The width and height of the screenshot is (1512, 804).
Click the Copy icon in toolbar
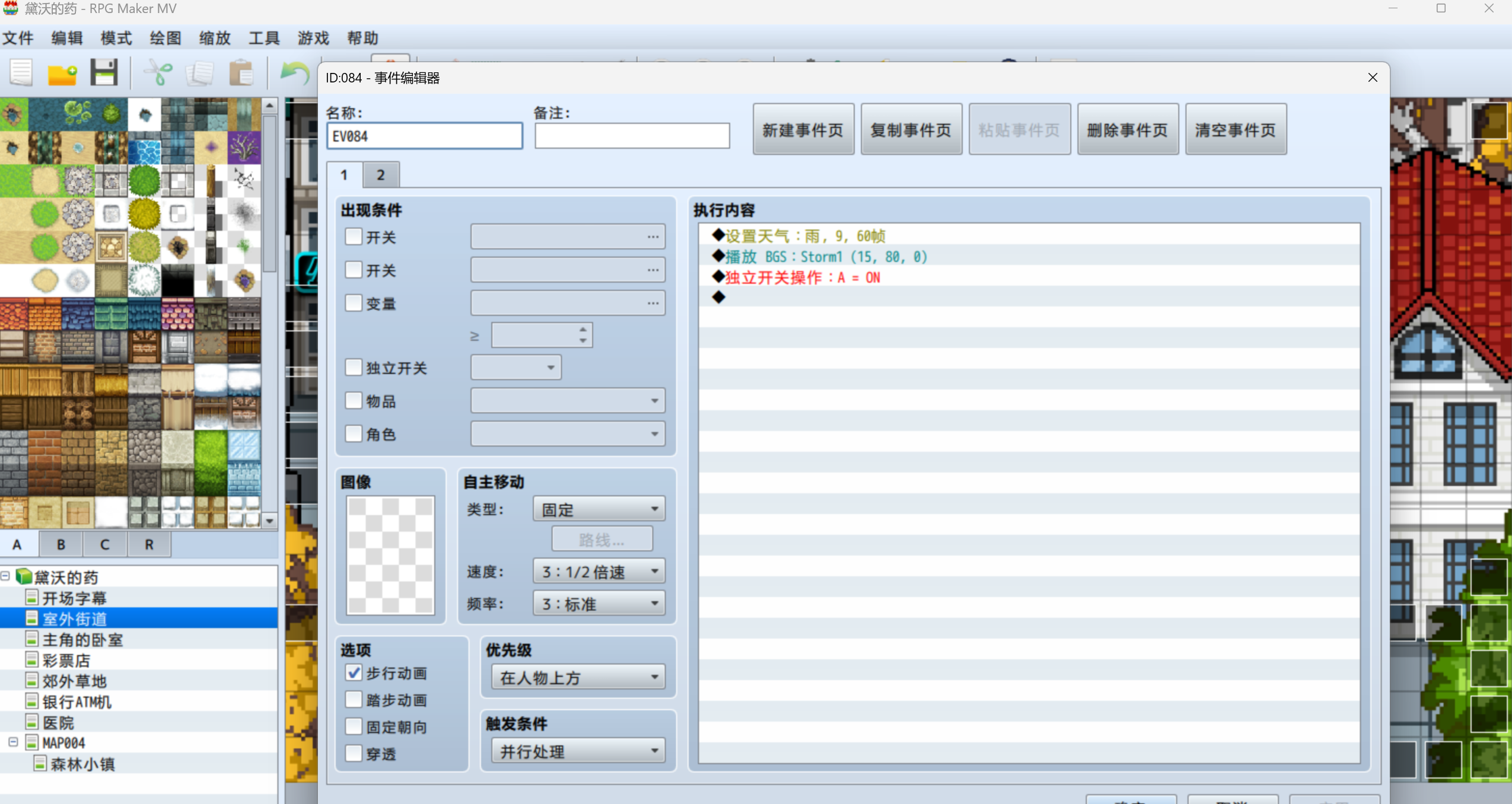tap(200, 74)
